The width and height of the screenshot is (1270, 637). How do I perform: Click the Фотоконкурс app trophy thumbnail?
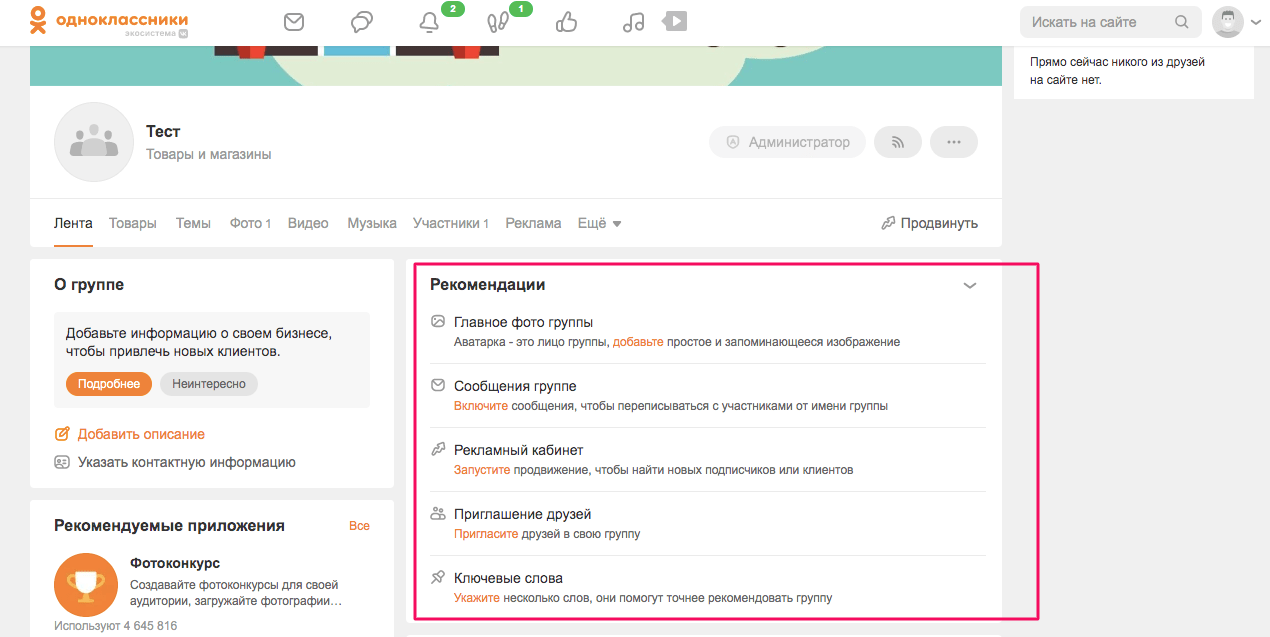point(86,585)
